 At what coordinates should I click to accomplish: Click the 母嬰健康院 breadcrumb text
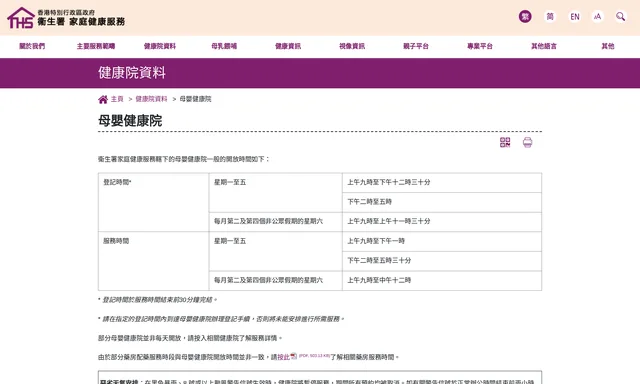coord(196,99)
